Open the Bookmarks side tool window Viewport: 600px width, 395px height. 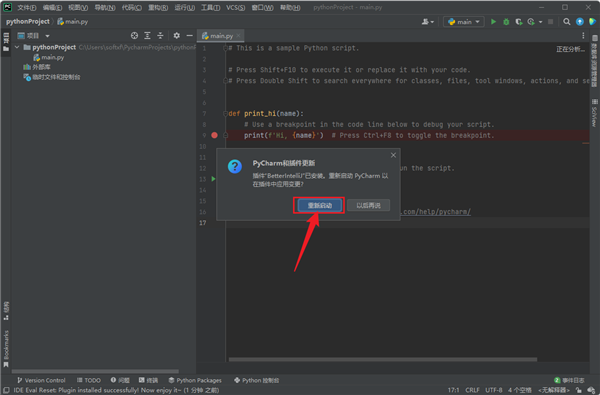(x=6, y=348)
